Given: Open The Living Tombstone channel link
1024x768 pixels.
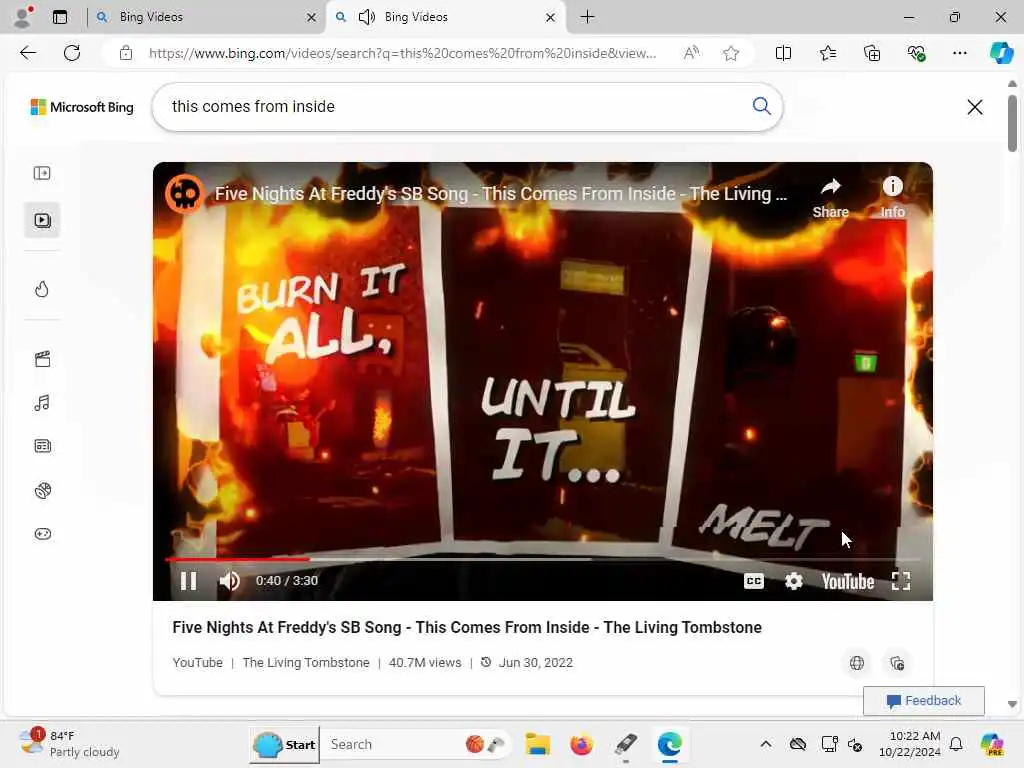Looking at the screenshot, I should pos(306,662).
